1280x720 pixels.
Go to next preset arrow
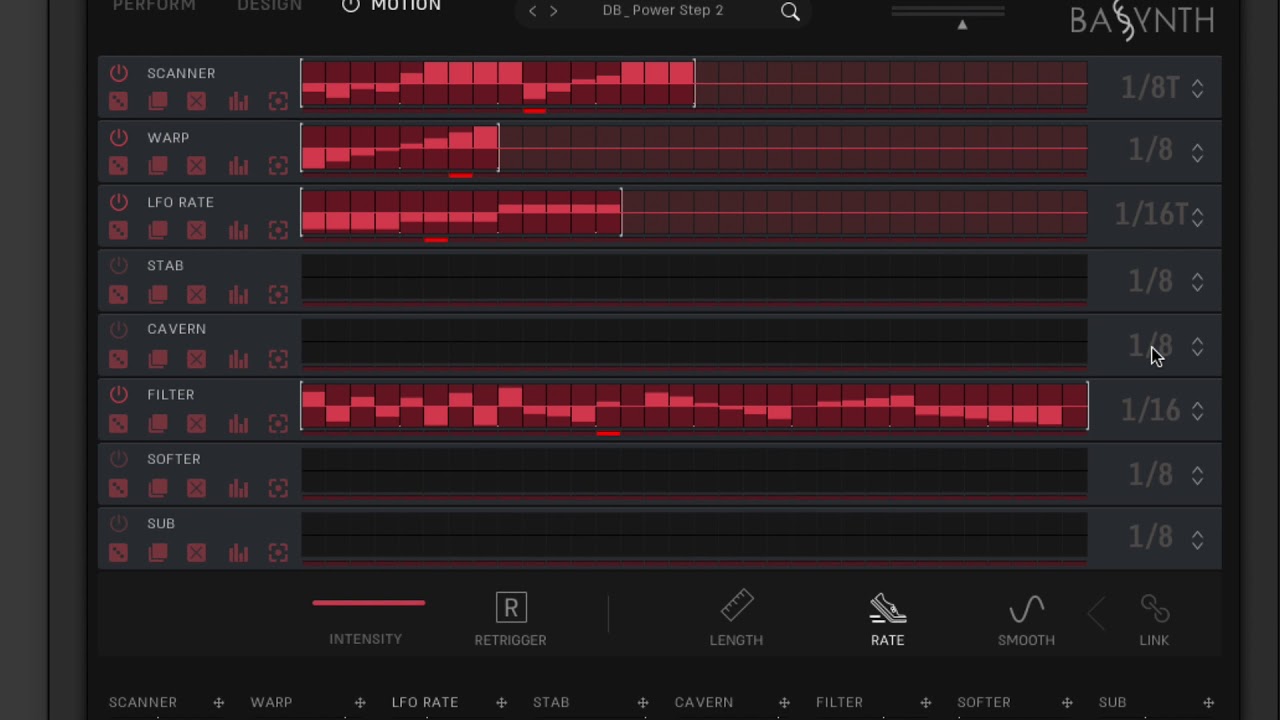[554, 11]
